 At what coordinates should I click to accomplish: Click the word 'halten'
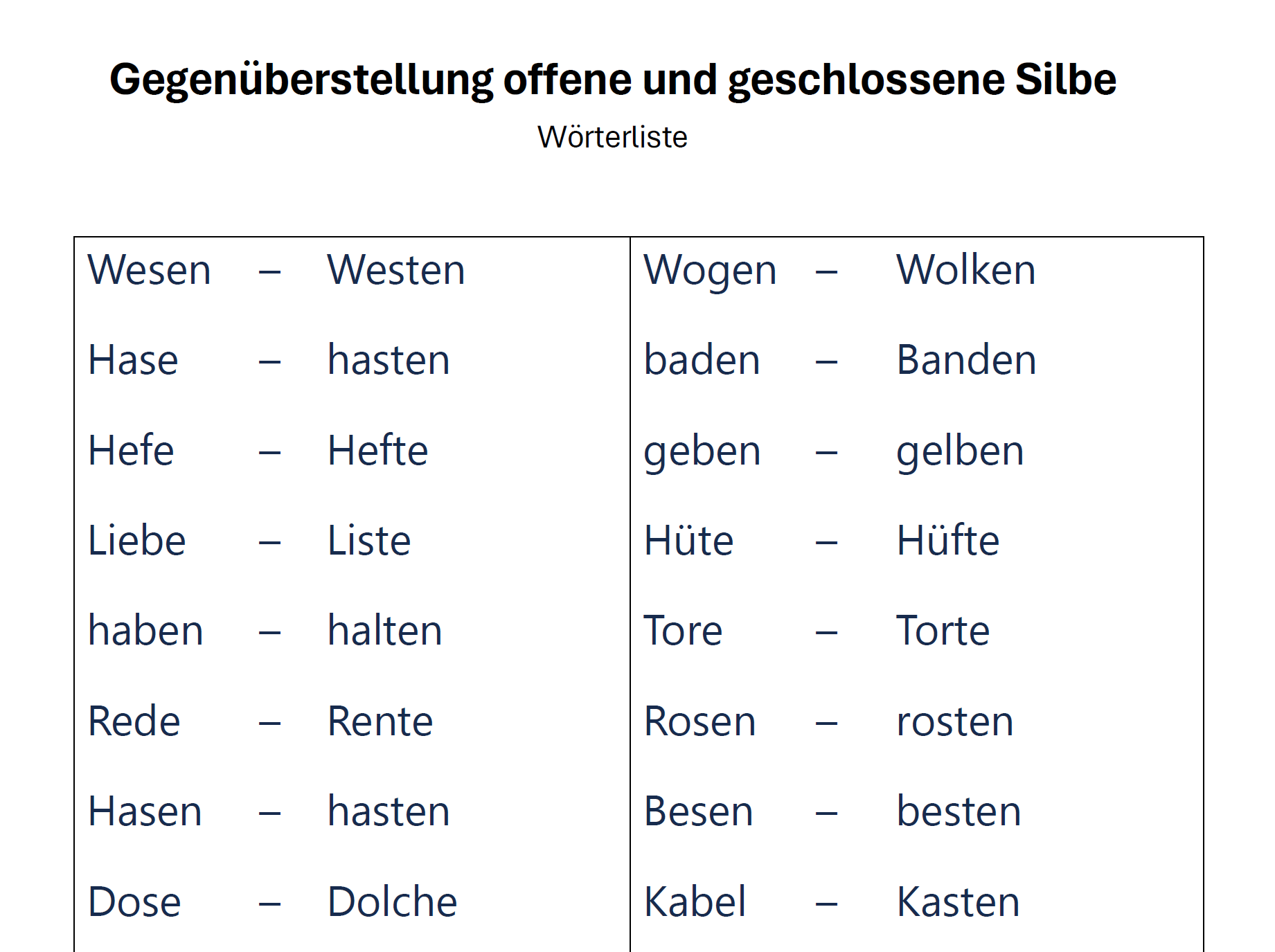point(385,630)
